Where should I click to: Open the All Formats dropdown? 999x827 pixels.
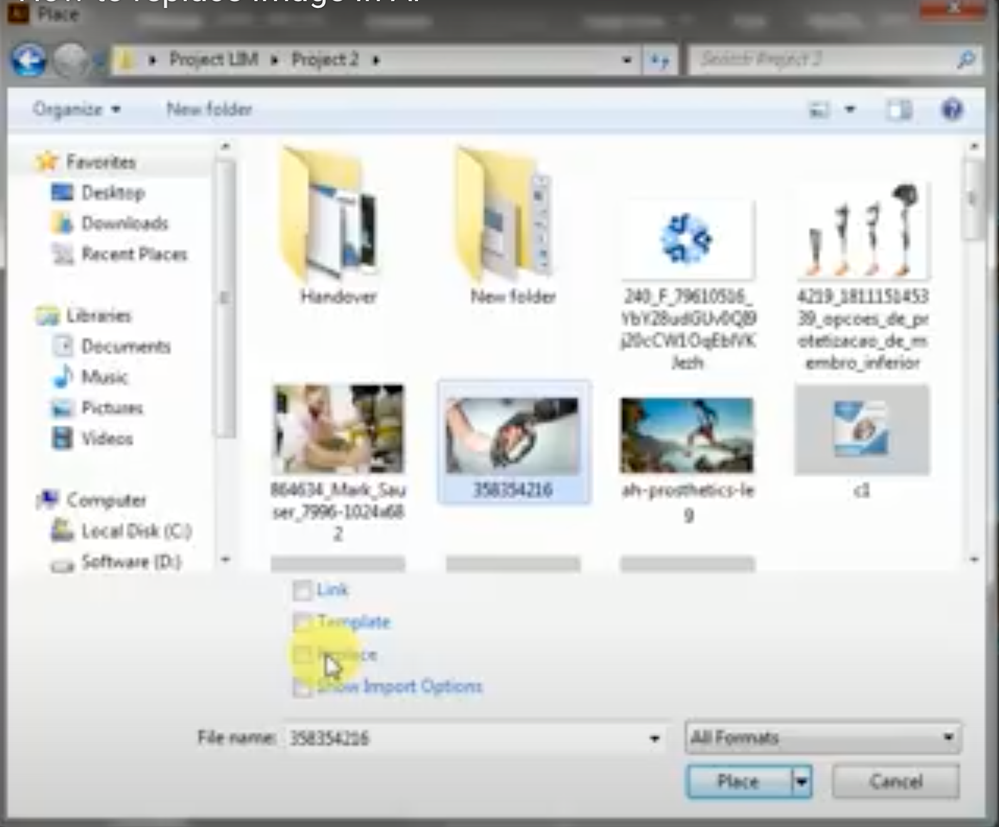(823, 738)
